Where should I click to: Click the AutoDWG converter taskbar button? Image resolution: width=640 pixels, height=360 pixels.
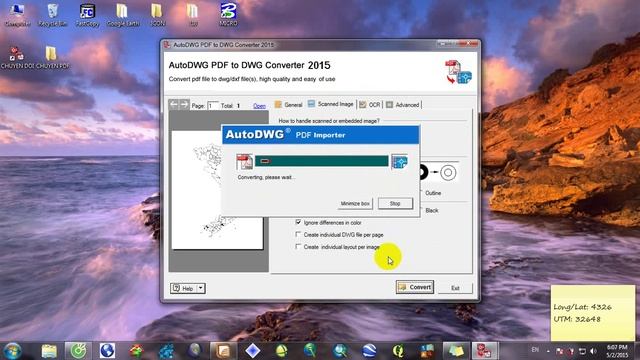484,351
